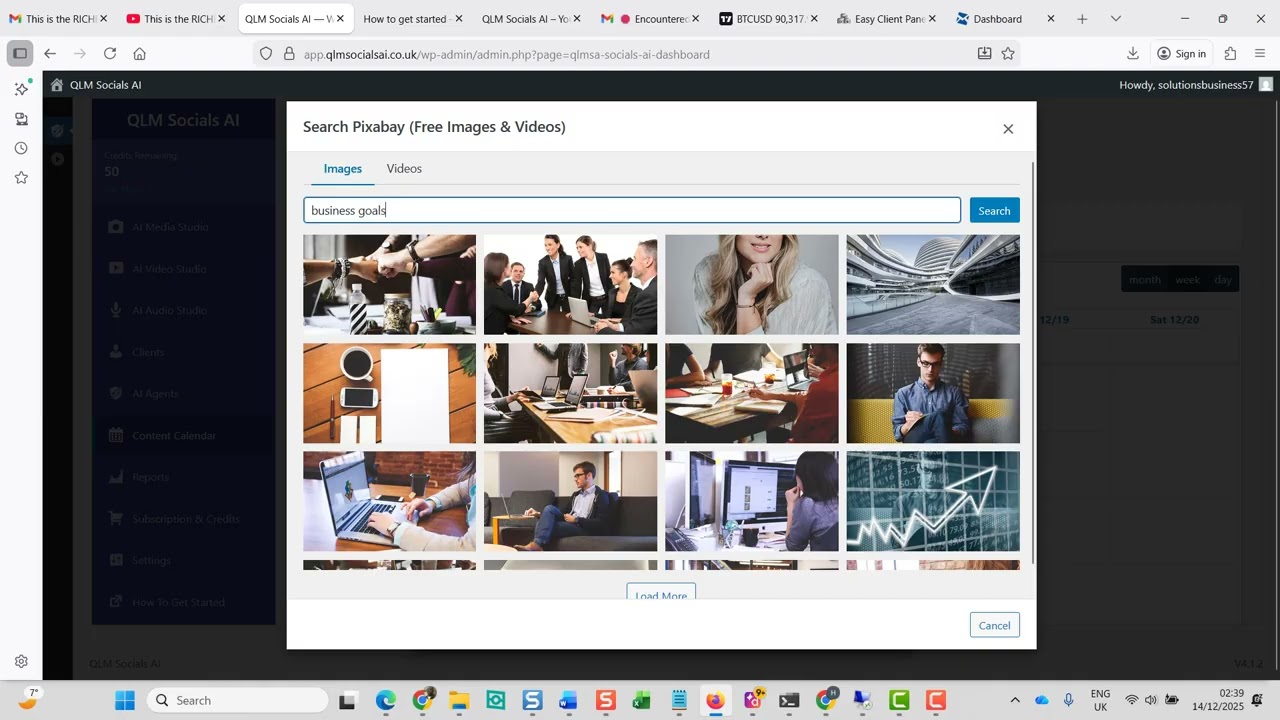
Task: Click QLM Socials AI admin bar home link
Action: (96, 85)
